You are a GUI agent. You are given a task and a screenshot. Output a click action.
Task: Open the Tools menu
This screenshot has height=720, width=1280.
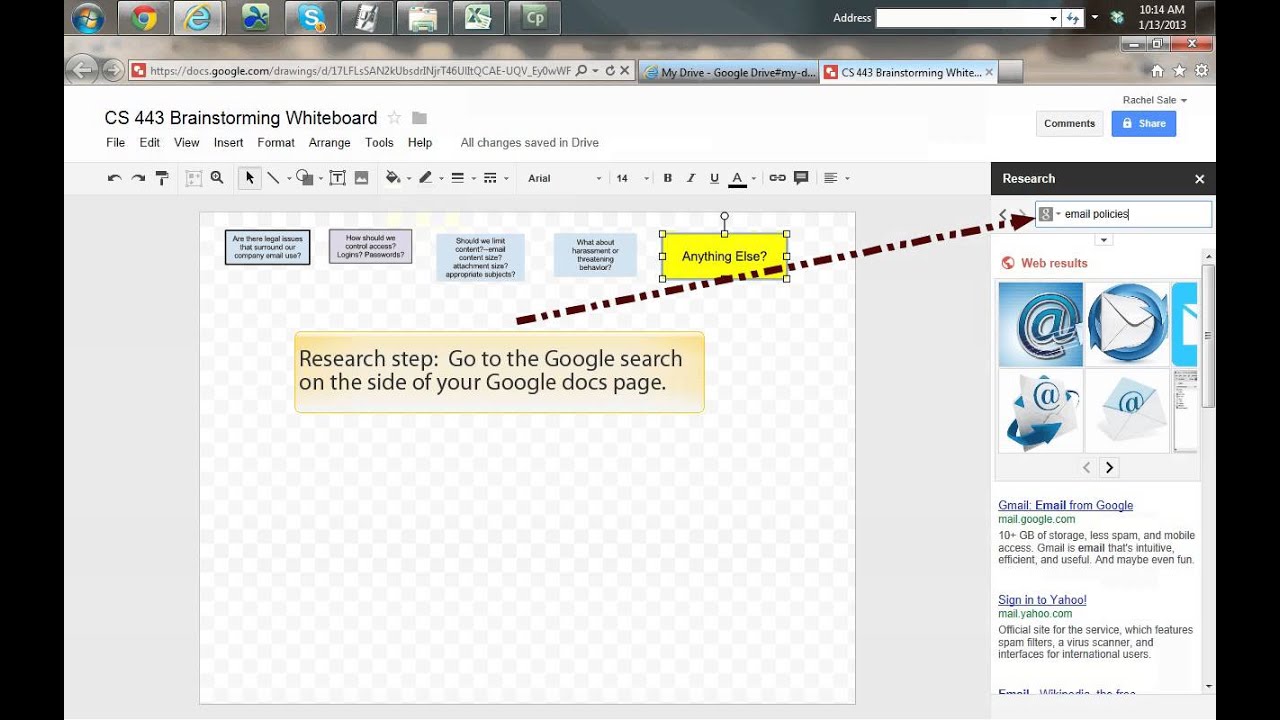(x=379, y=143)
